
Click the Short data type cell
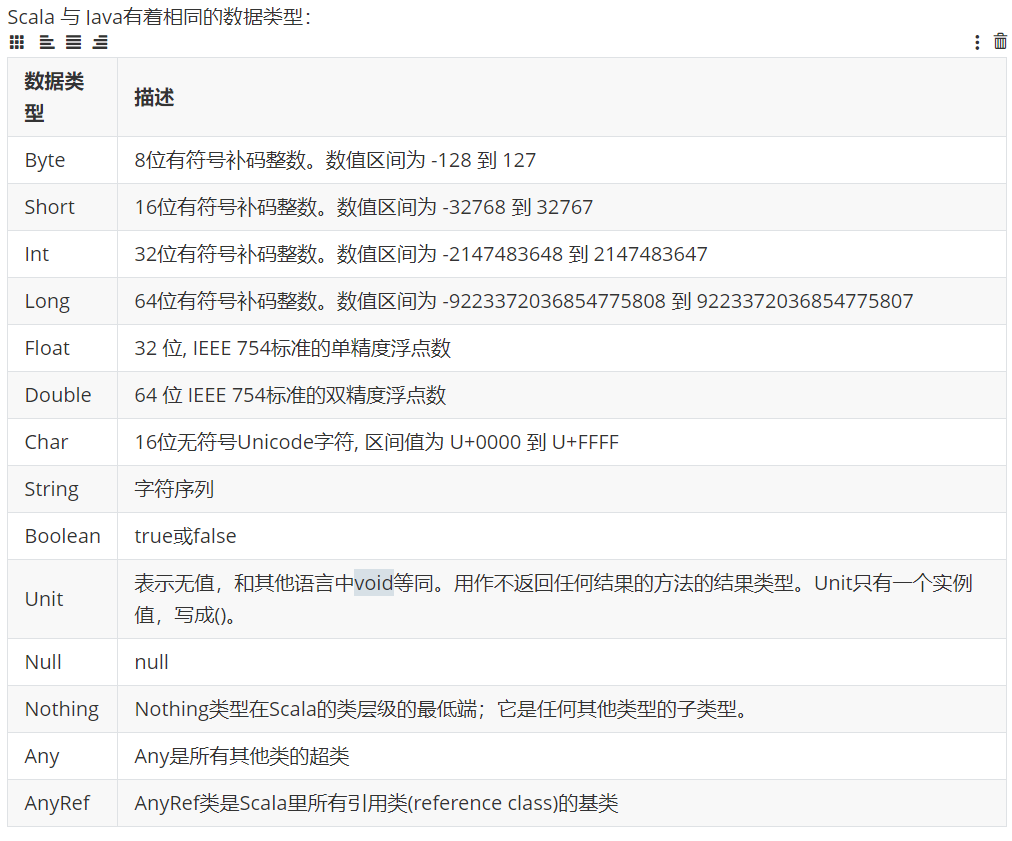63,207
